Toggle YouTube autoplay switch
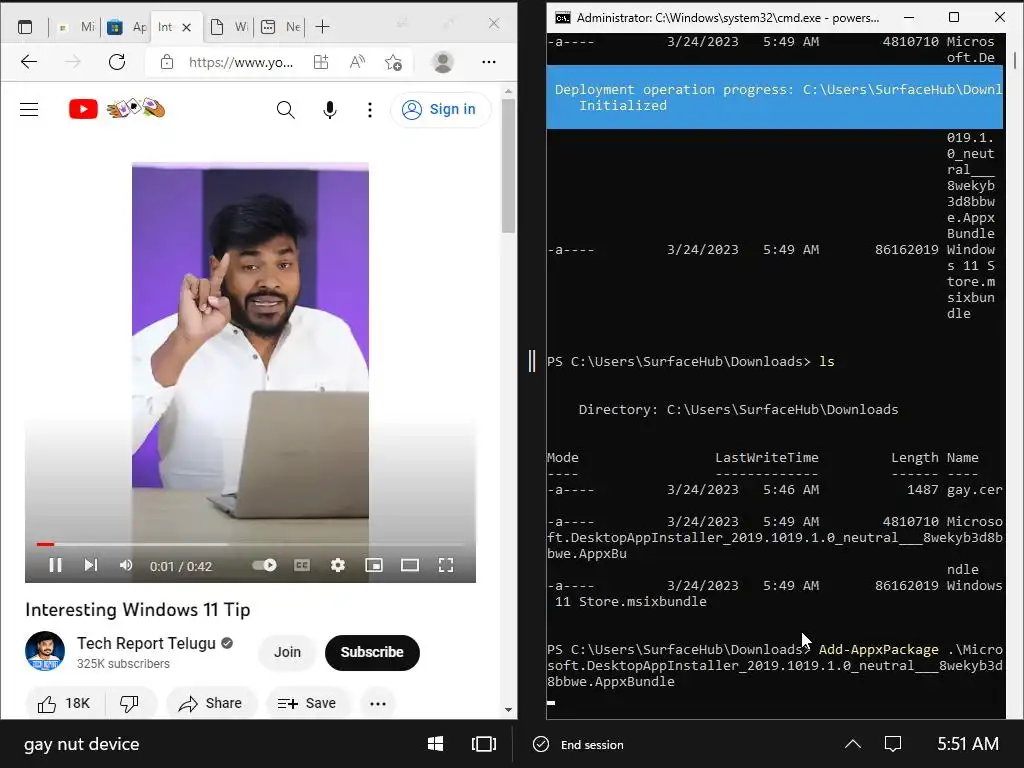Viewport: 1024px width, 768px height. [x=264, y=566]
